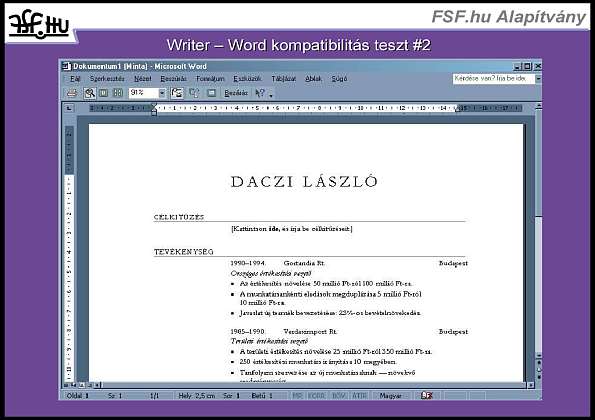This screenshot has height=420, width=595.
Task: Click the Shrink to Fit icon
Action: point(195,93)
